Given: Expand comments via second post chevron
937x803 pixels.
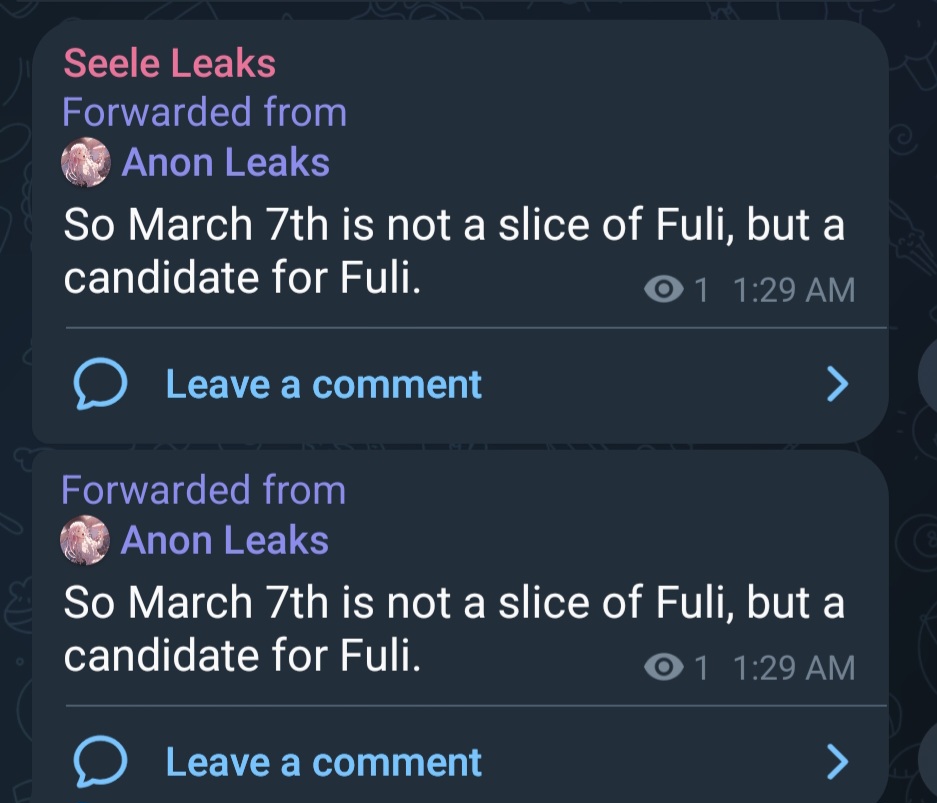Looking at the screenshot, I should click(837, 762).
